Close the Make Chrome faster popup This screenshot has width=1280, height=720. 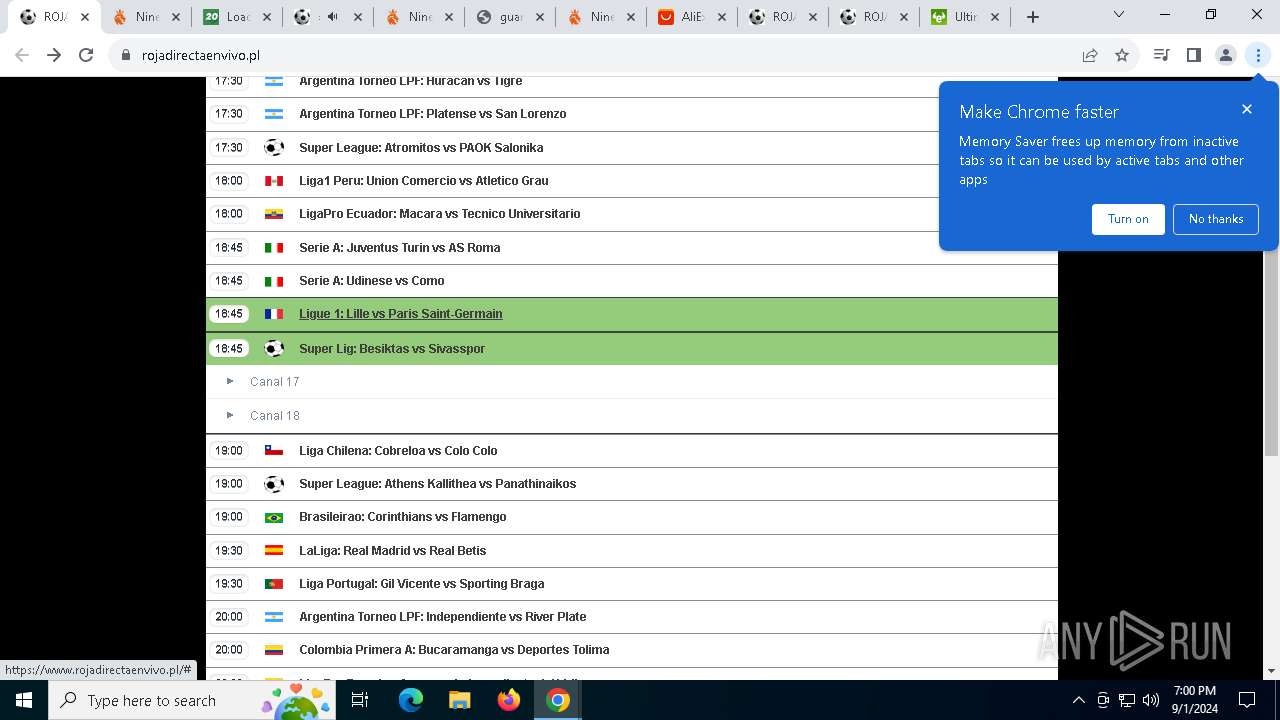click(1247, 109)
